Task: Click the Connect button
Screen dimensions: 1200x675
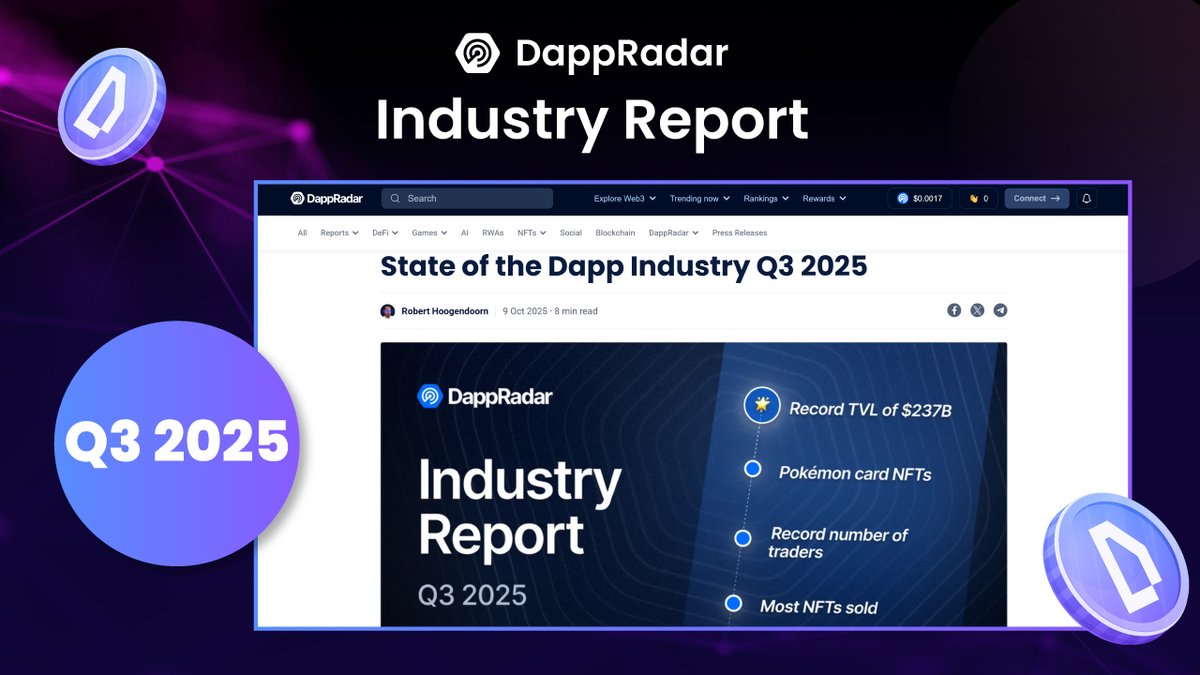Action: tap(1037, 198)
